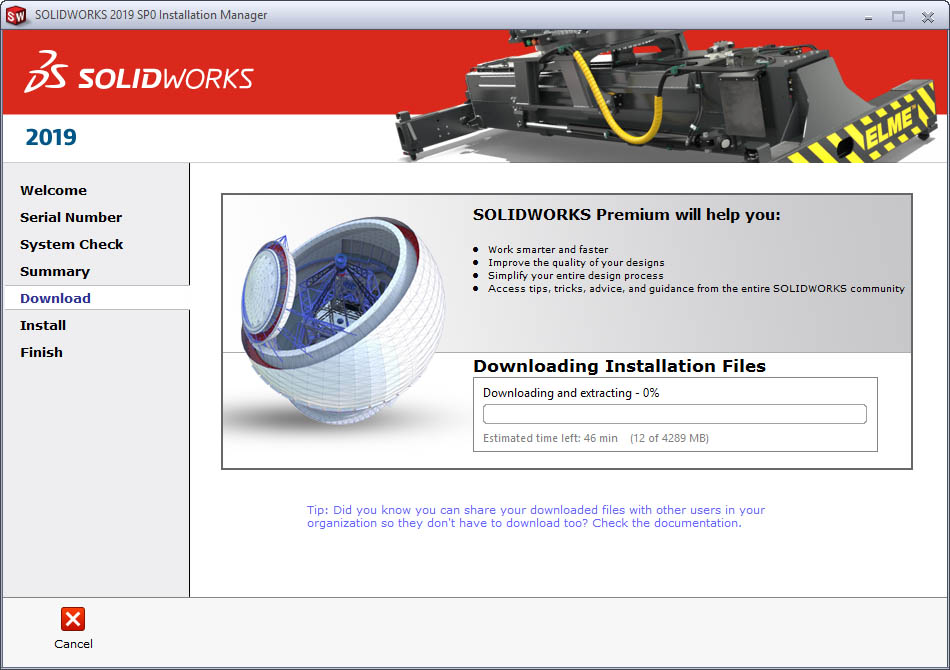Click the SOLIDWORKS Installation Manager title bar icon
Image resolution: width=950 pixels, height=670 pixels.
pos(16,15)
